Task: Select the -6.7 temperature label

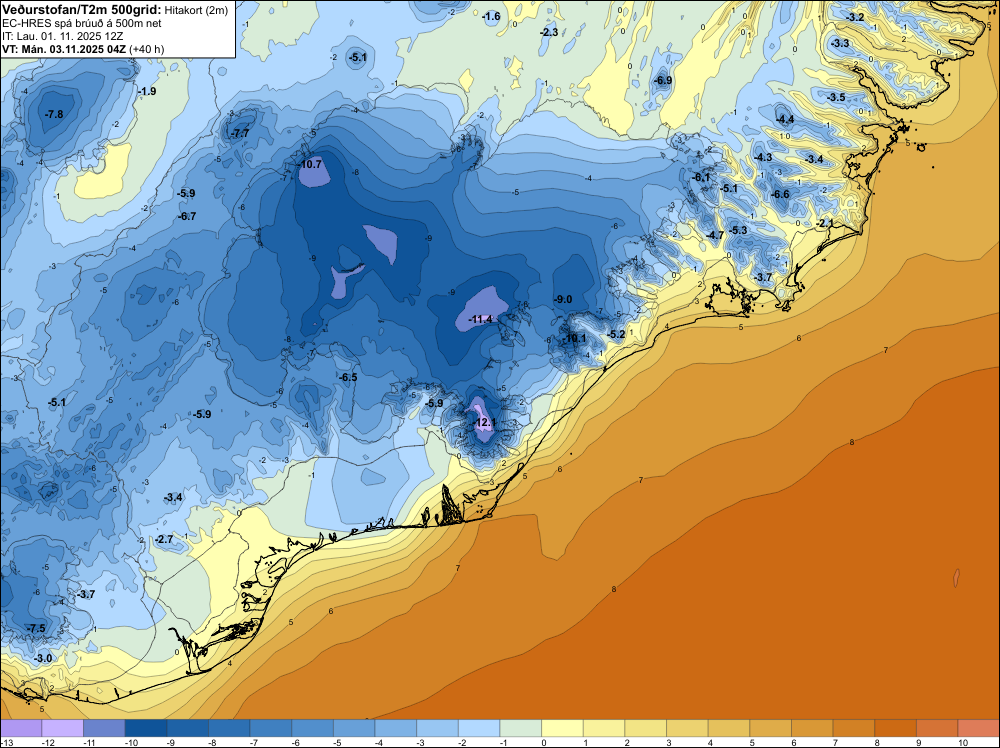Action: point(187,216)
